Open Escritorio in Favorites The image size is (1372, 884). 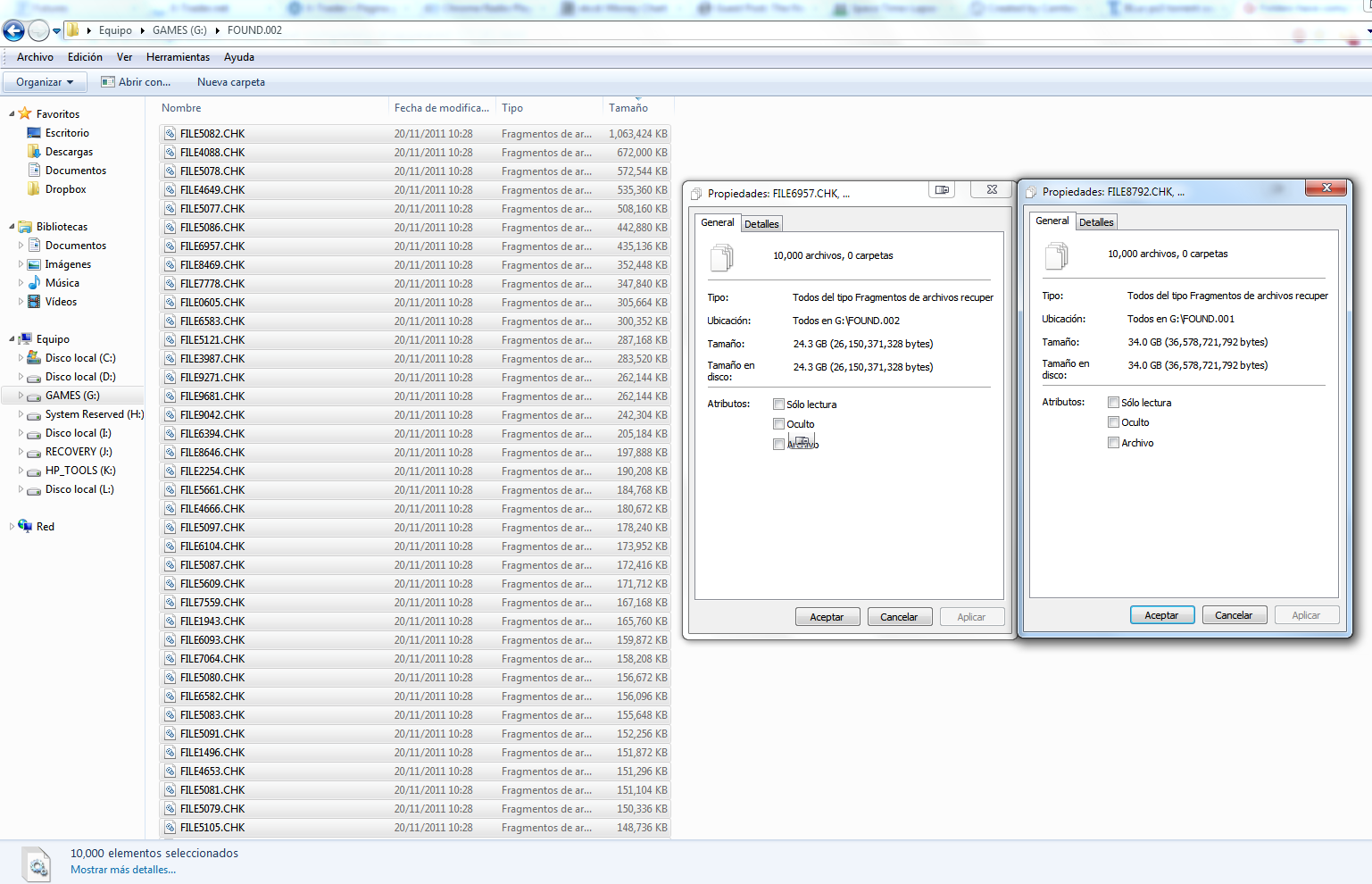point(67,132)
